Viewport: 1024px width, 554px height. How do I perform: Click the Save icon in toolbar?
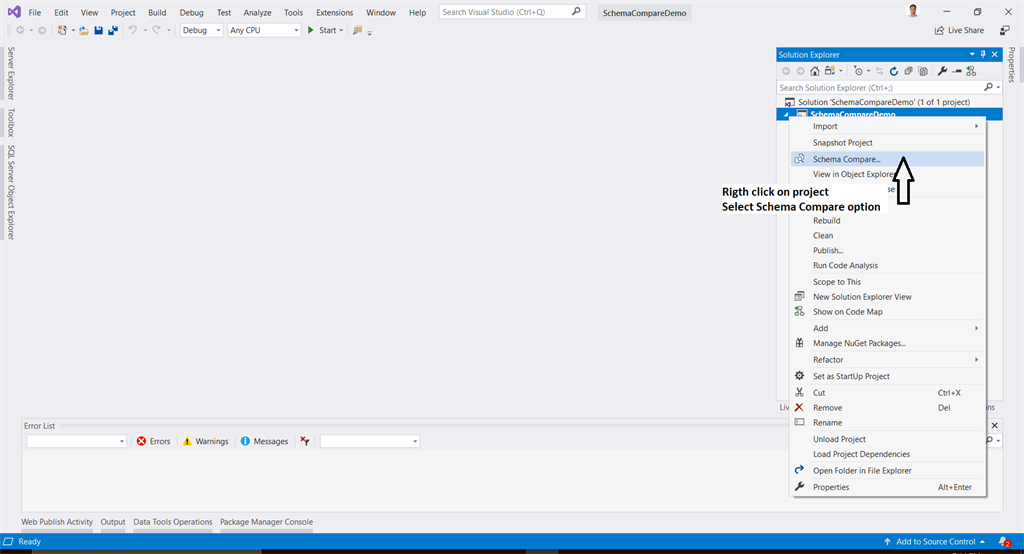tap(99, 30)
